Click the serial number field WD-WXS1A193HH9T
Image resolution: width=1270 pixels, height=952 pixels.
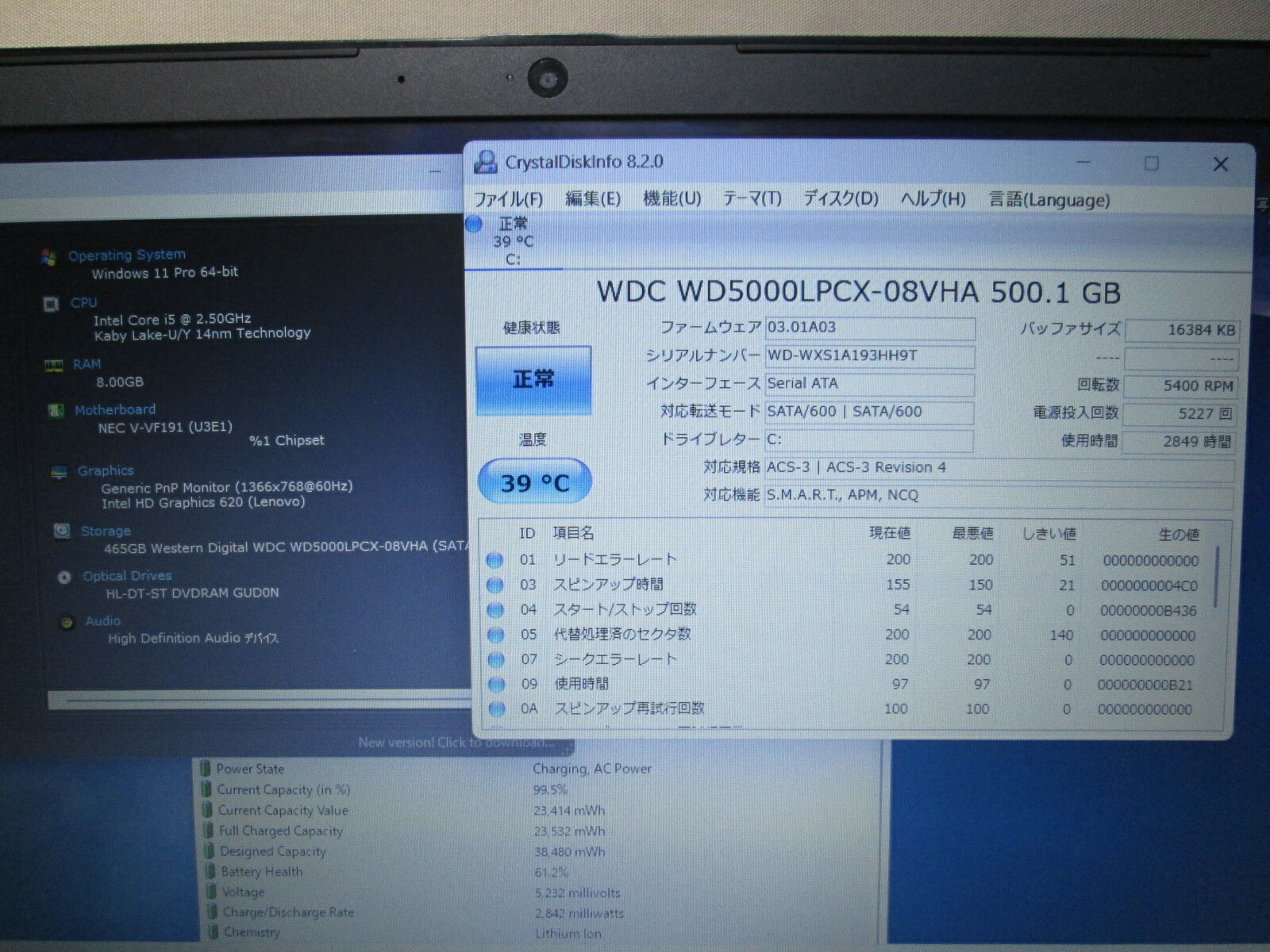tap(870, 356)
